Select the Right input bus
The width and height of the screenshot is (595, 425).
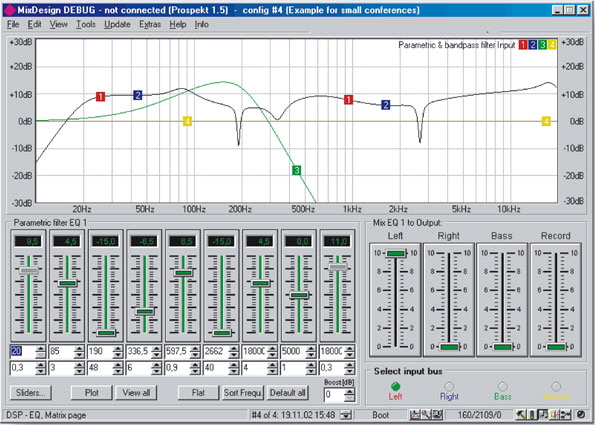[449, 387]
